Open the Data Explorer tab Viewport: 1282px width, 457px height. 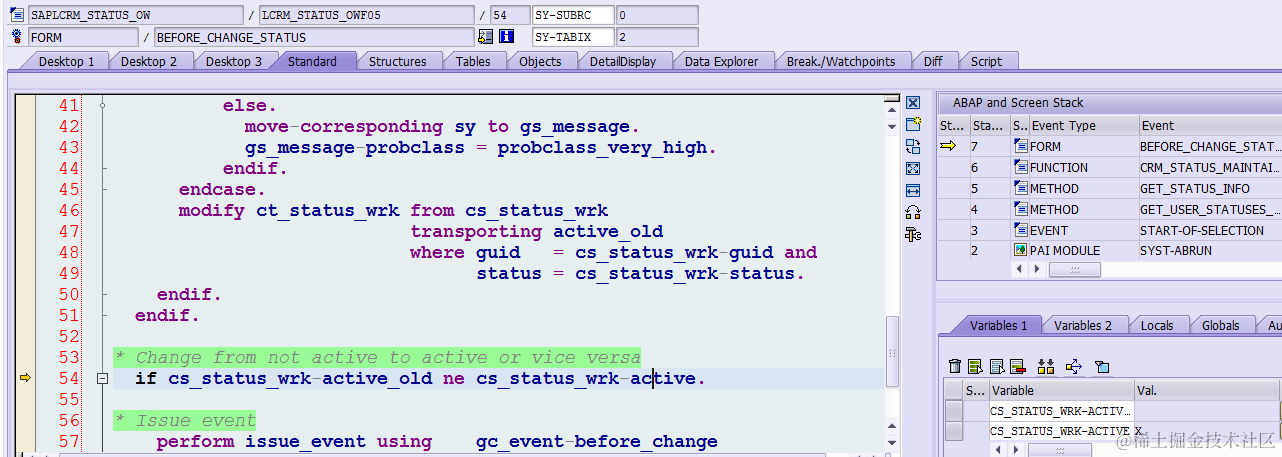tap(721, 61)
